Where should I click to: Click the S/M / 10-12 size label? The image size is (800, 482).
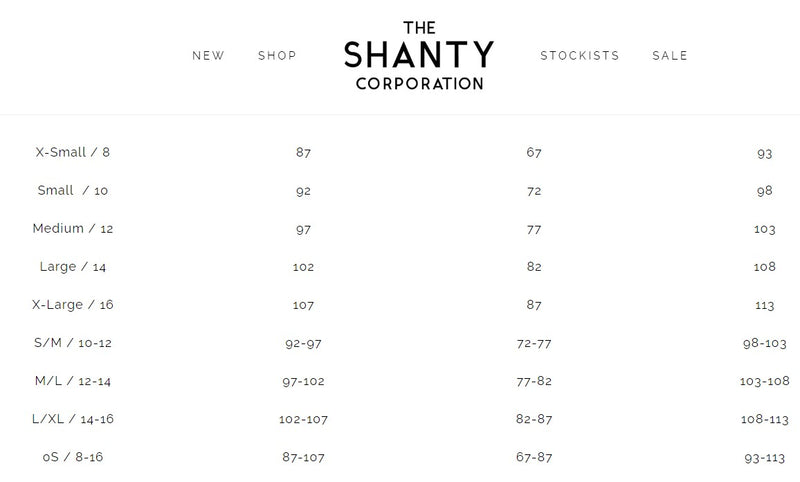pos(73,343)
